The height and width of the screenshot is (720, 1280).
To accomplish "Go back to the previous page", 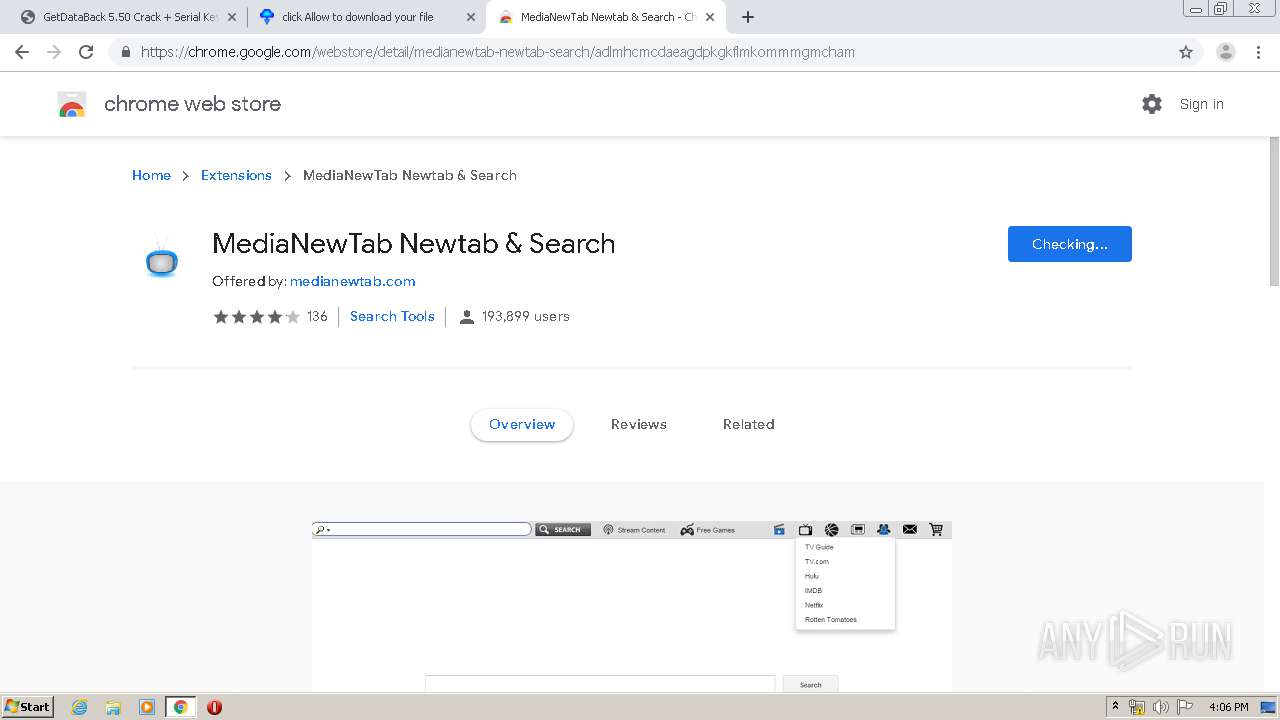I will 22,52.
